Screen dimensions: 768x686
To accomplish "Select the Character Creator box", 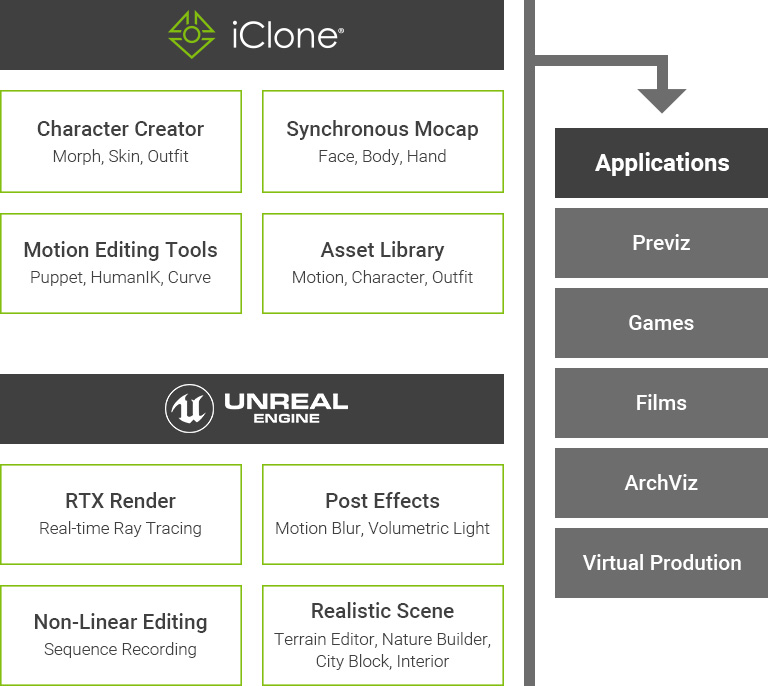I will pos(121,141).
